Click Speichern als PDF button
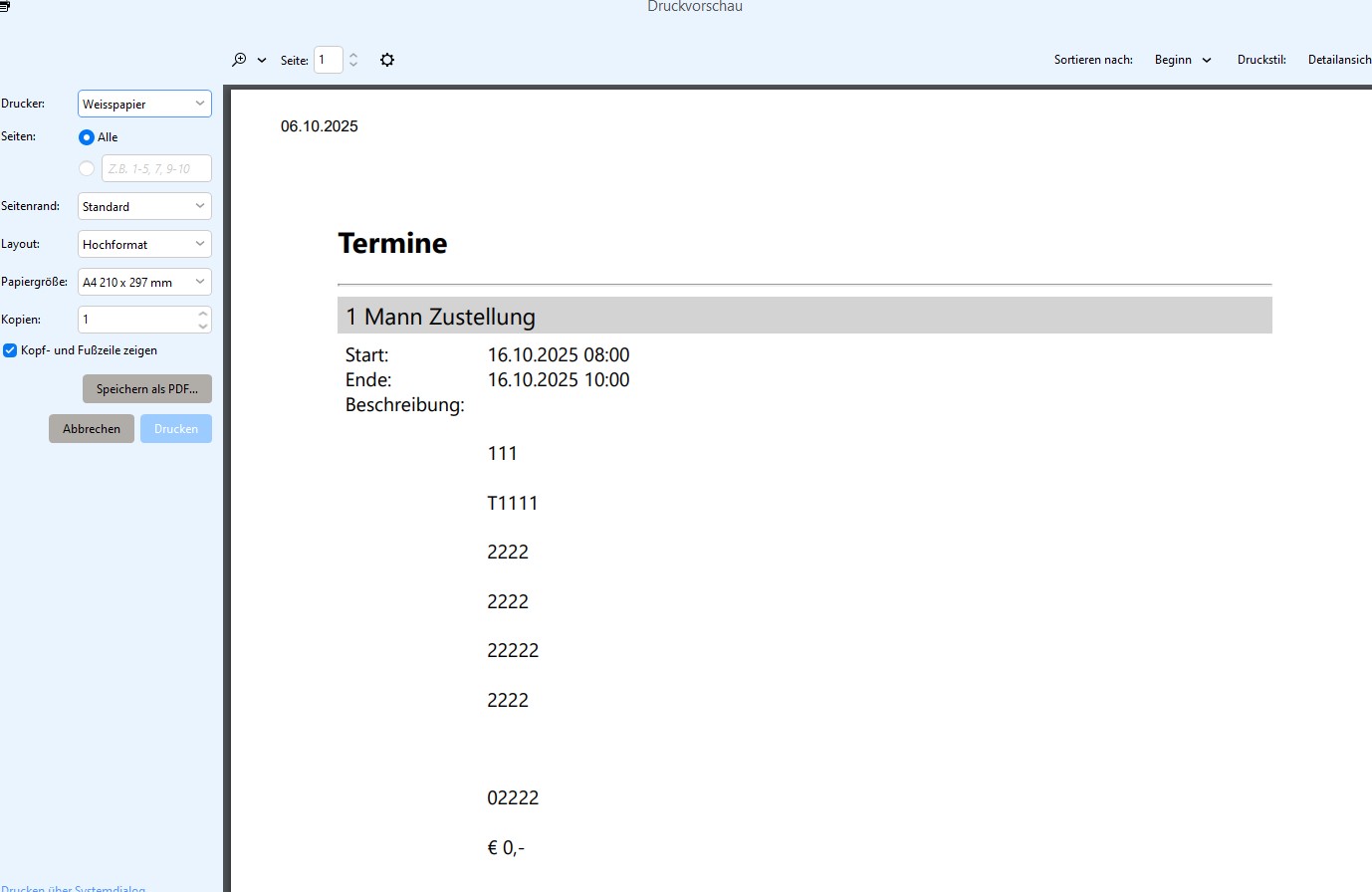The image size is (1372, 892). 147,389
